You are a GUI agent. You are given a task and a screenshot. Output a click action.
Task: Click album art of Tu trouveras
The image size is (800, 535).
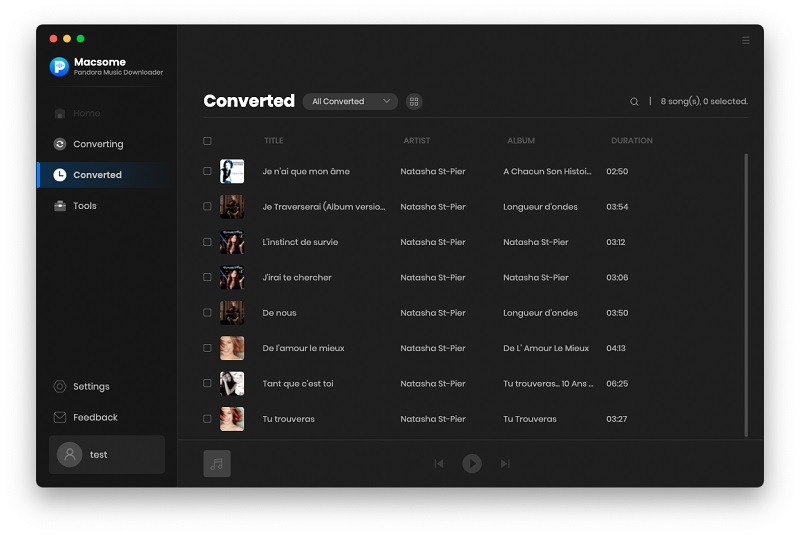click(232, 419)
